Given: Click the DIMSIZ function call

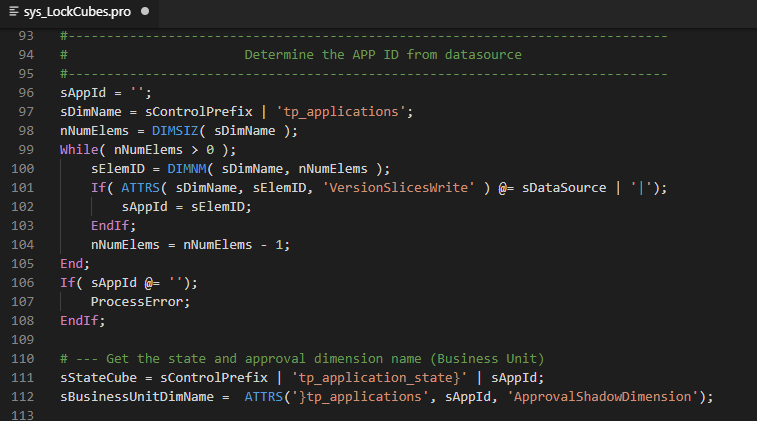Looking at the screenshot, I should click(175, 131).
